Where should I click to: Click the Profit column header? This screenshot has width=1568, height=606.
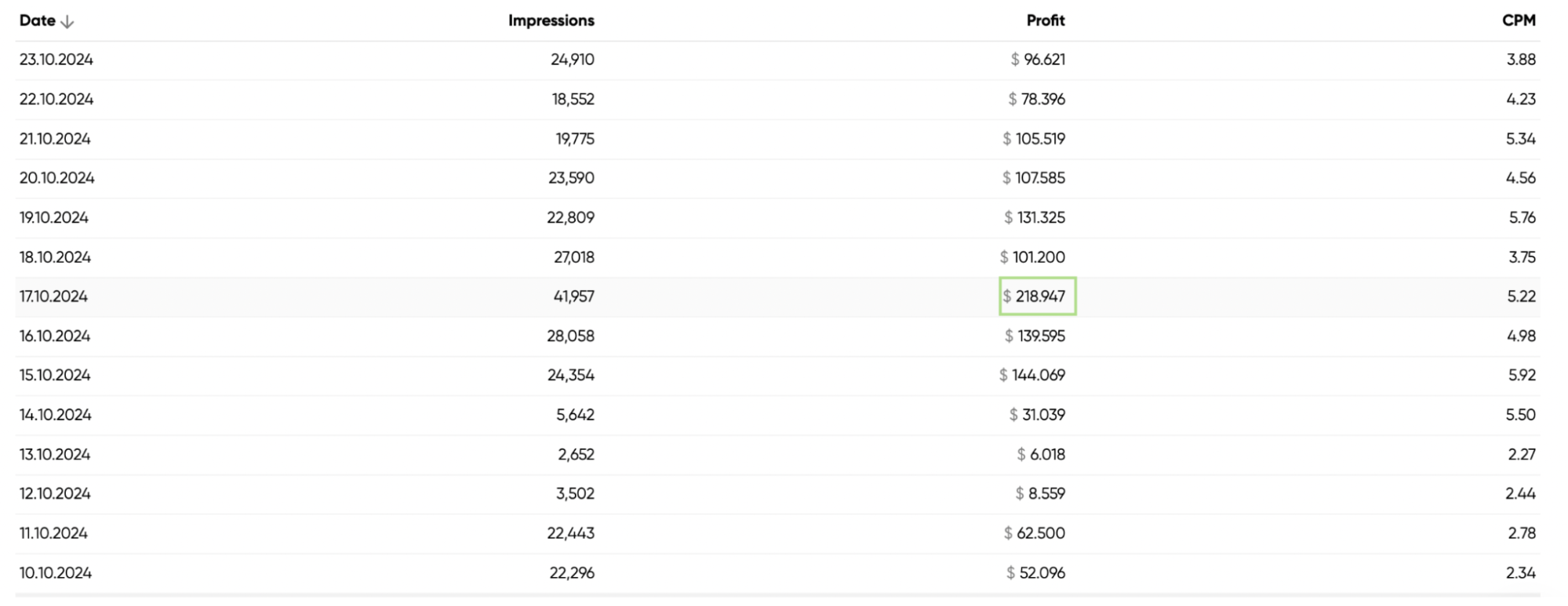click(x=1045, y=21)
